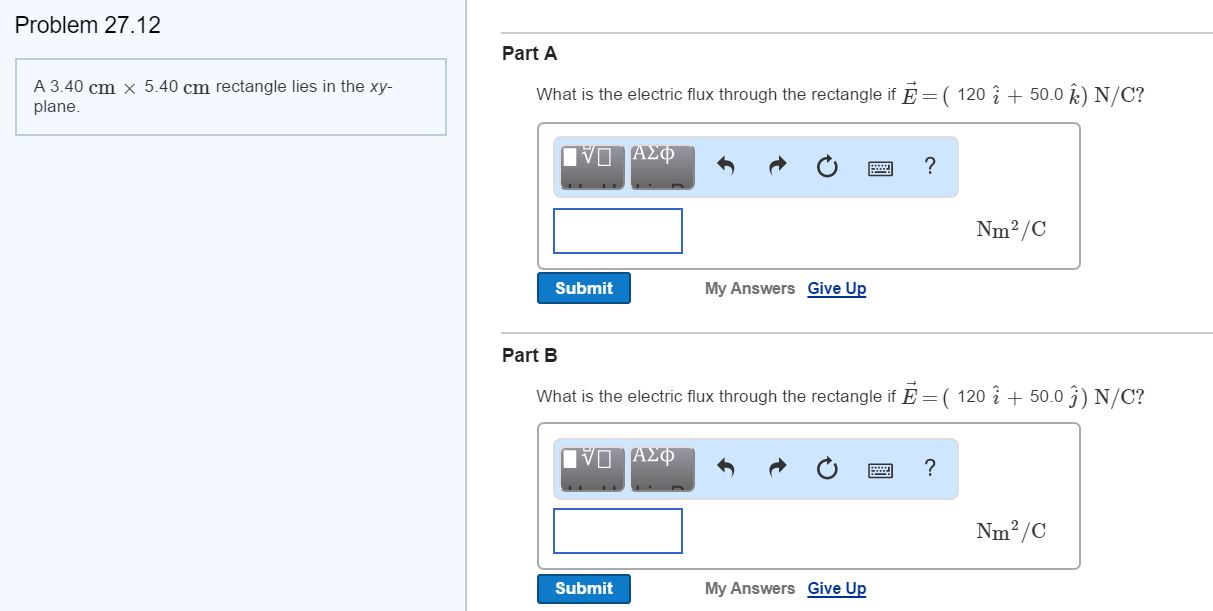The image size is (1213, 611).
Task: Focus the Part A answer input box
Action: pyautogui.click(x=618, y=231)
